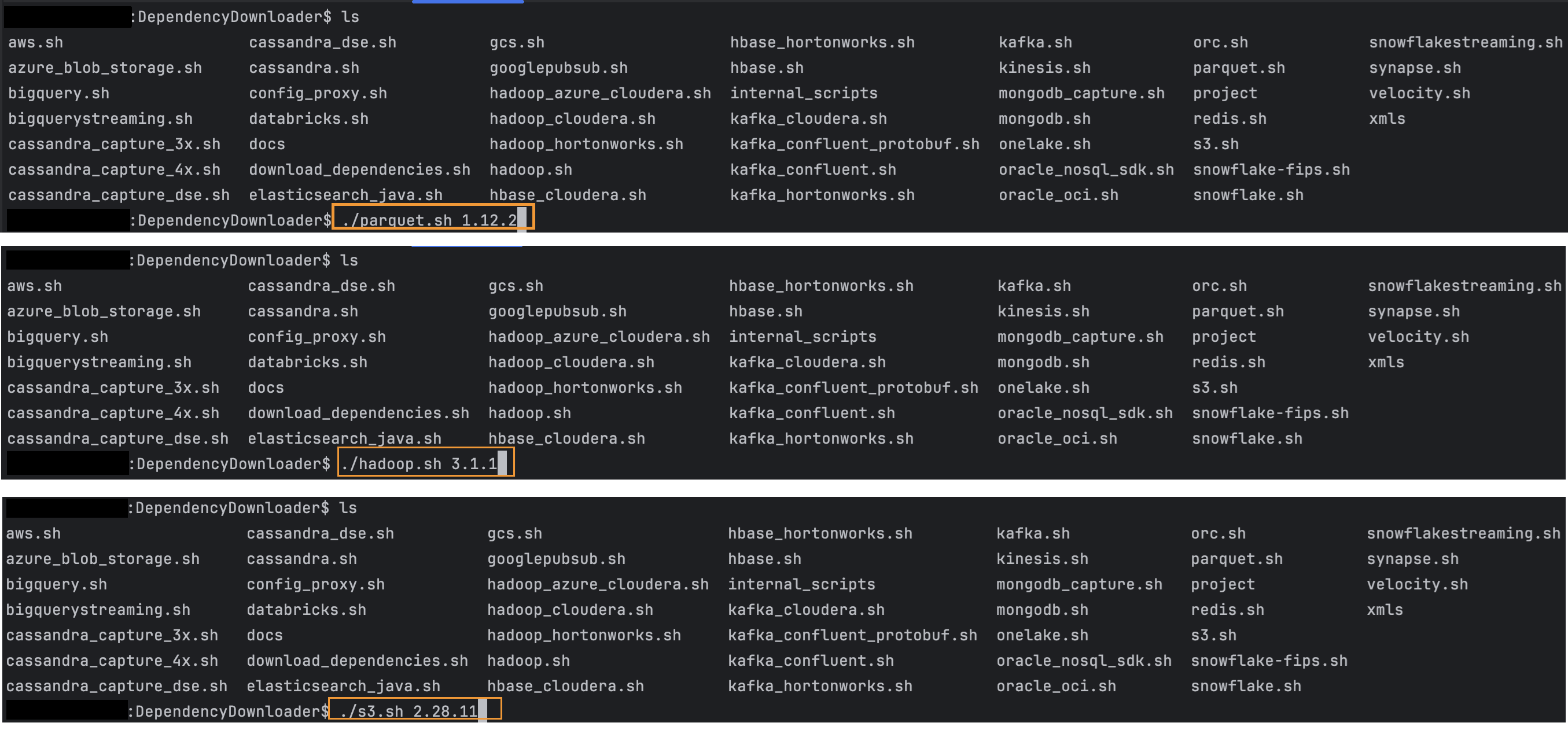
Task: Select 'download_dependencies.sh' in the middle listing
Action: (359, 412)
